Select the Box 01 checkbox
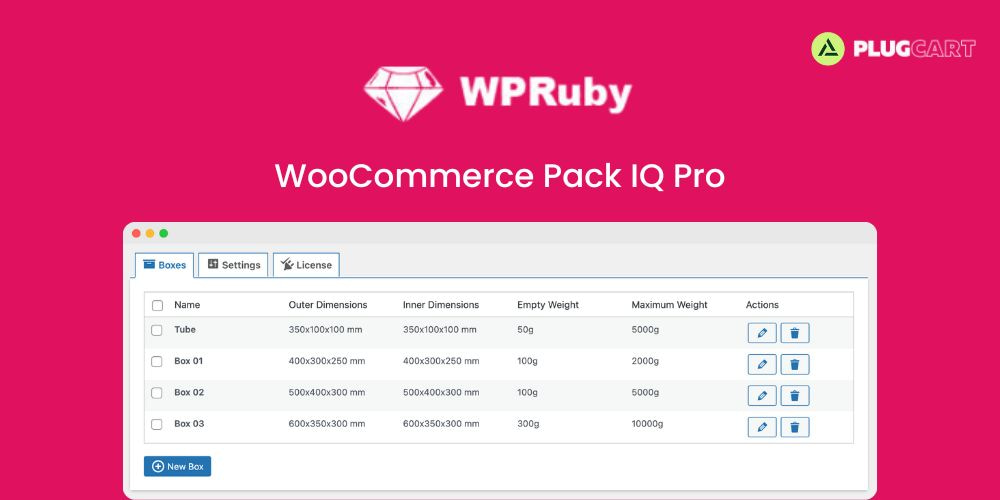This screenshot has width=1000, height=500. (x=157, y=361)
